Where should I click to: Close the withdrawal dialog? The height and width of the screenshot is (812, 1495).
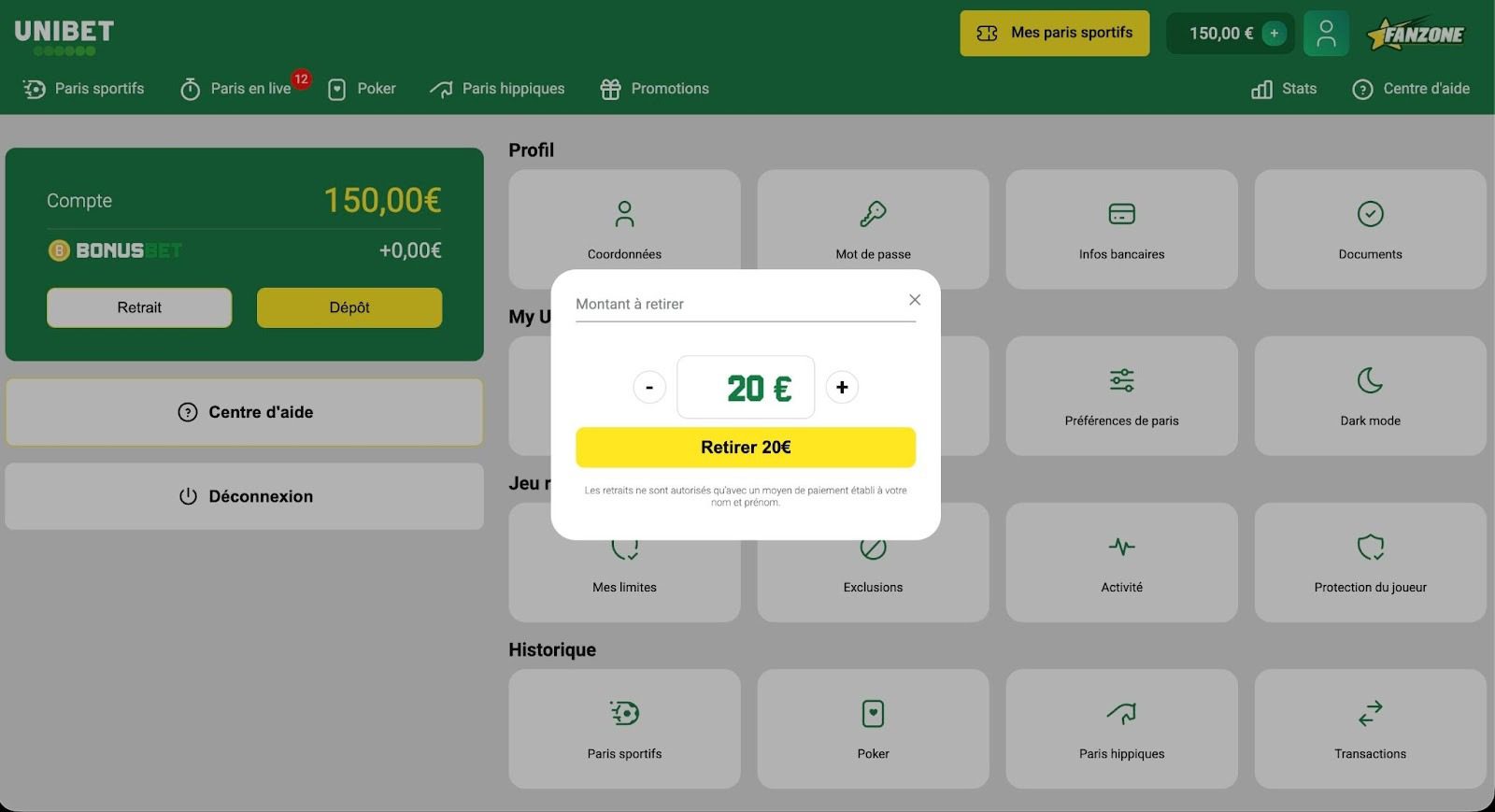pos(915,300)
